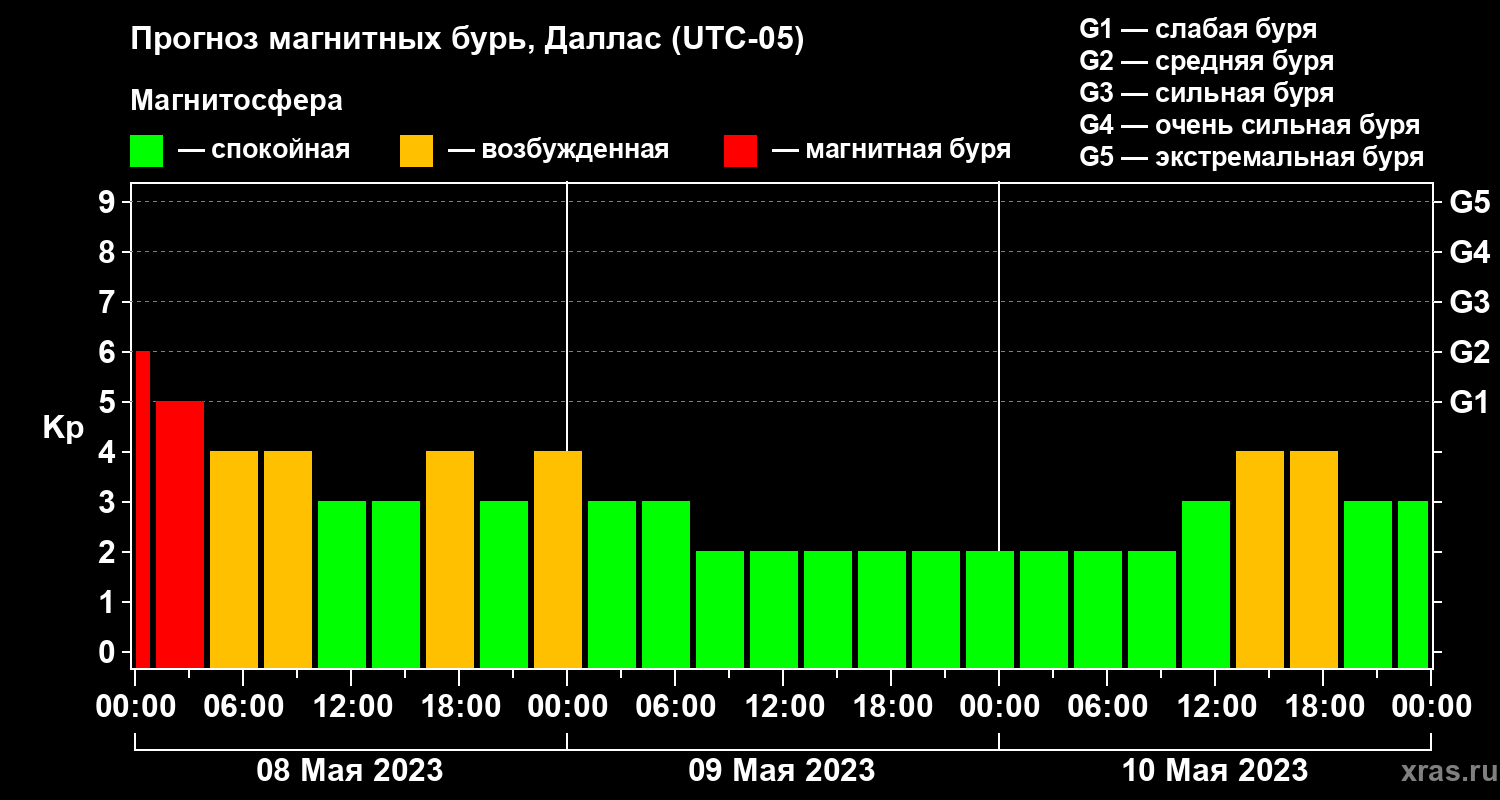Viewport: 1500px width, 800px height.
Task: Click the standalone 'G5' right-axis label
Action: pos(1469,202)
